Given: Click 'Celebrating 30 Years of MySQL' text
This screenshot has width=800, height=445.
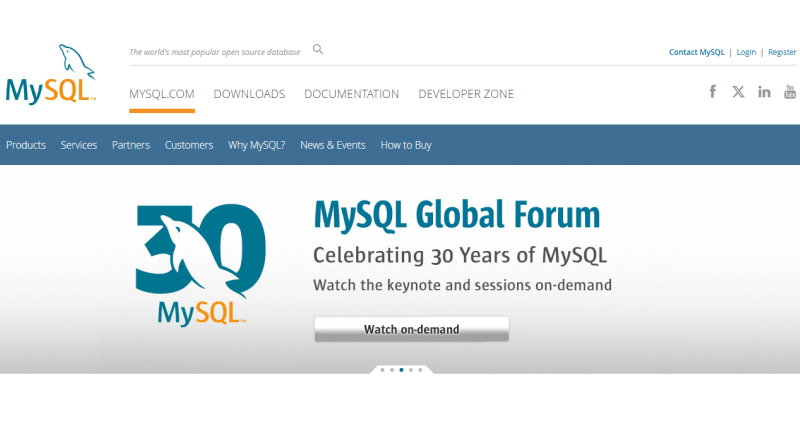Looking at the screenshot, I should 460,255.
